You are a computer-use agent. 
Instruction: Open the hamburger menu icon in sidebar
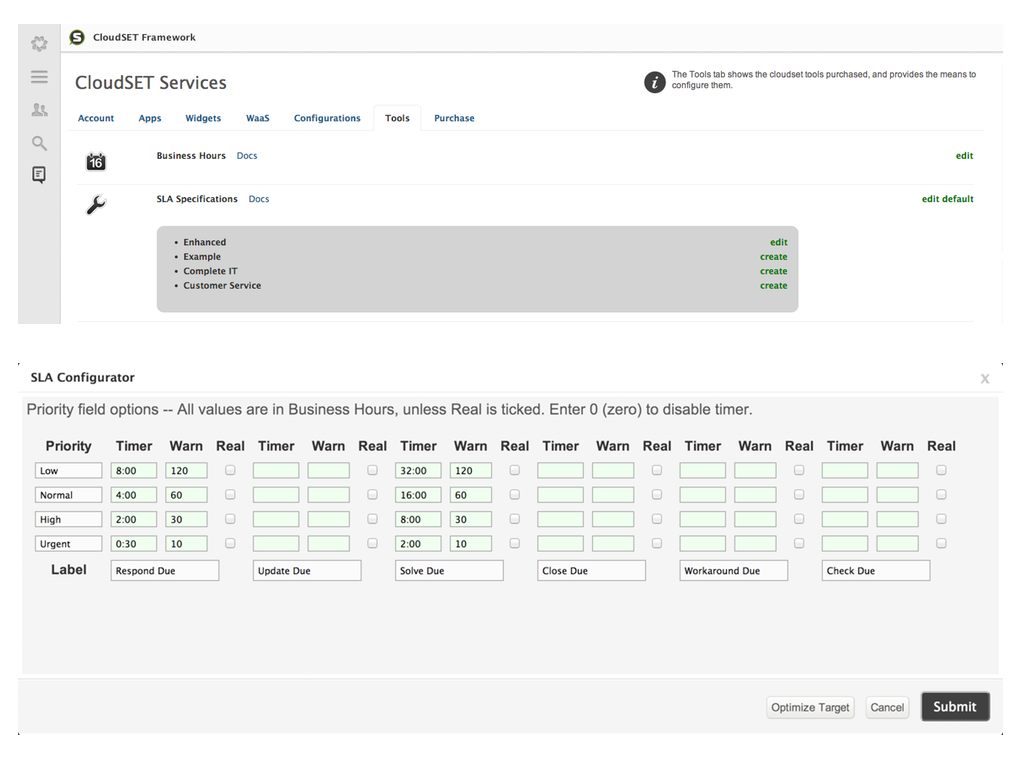point(39,77)
